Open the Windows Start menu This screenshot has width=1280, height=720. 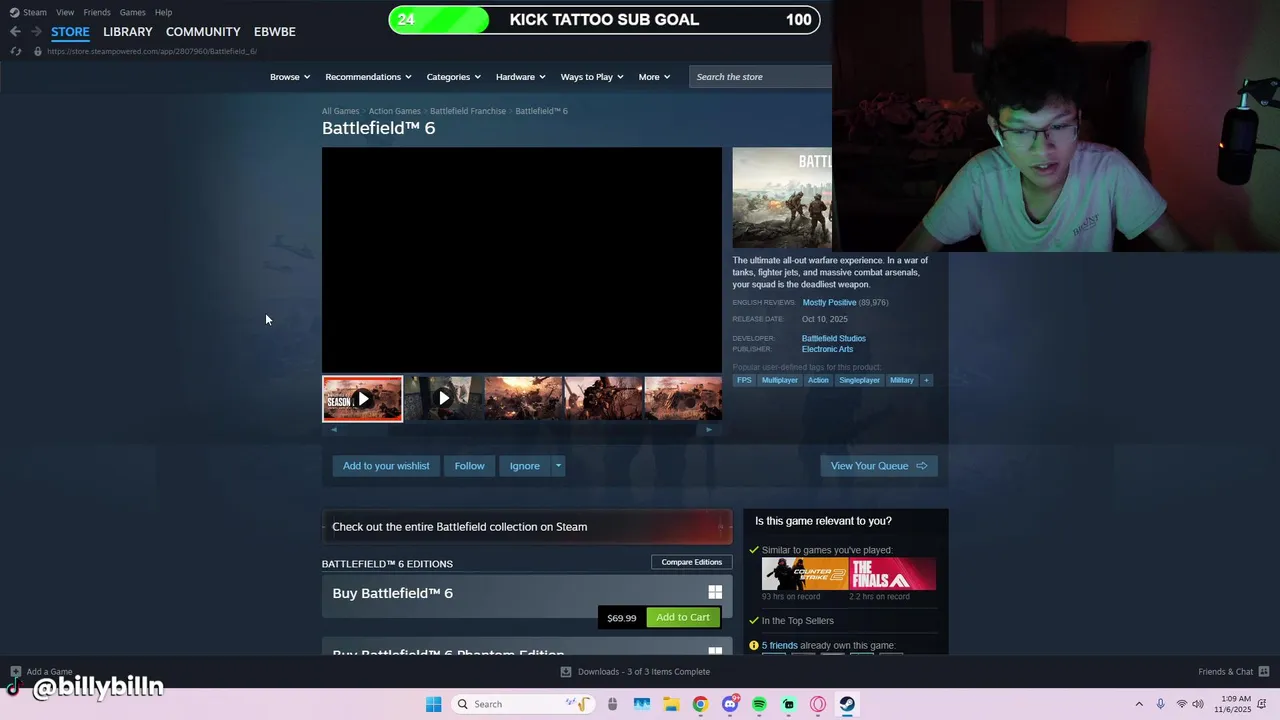click(x=433, y=704)
